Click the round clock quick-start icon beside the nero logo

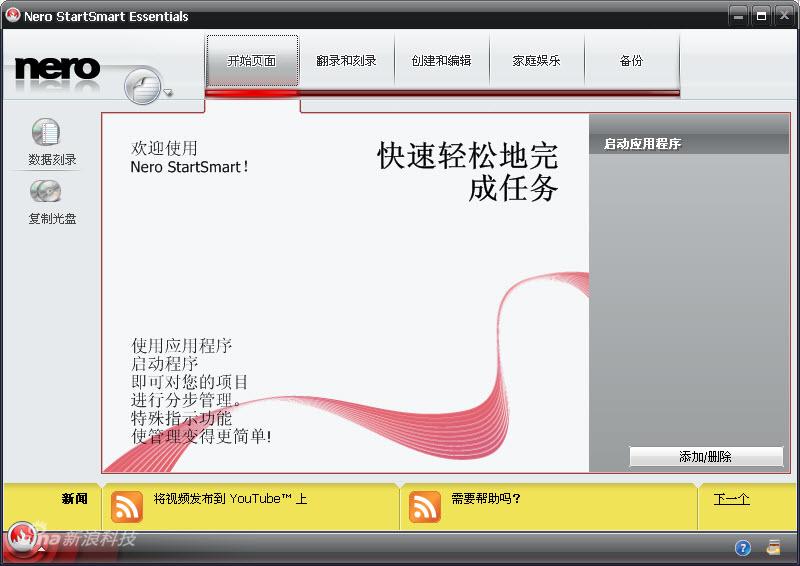(x=143, y=85)
